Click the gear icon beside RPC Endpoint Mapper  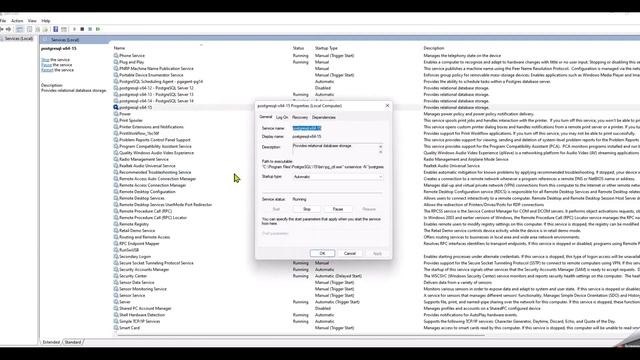coord(116,243)
